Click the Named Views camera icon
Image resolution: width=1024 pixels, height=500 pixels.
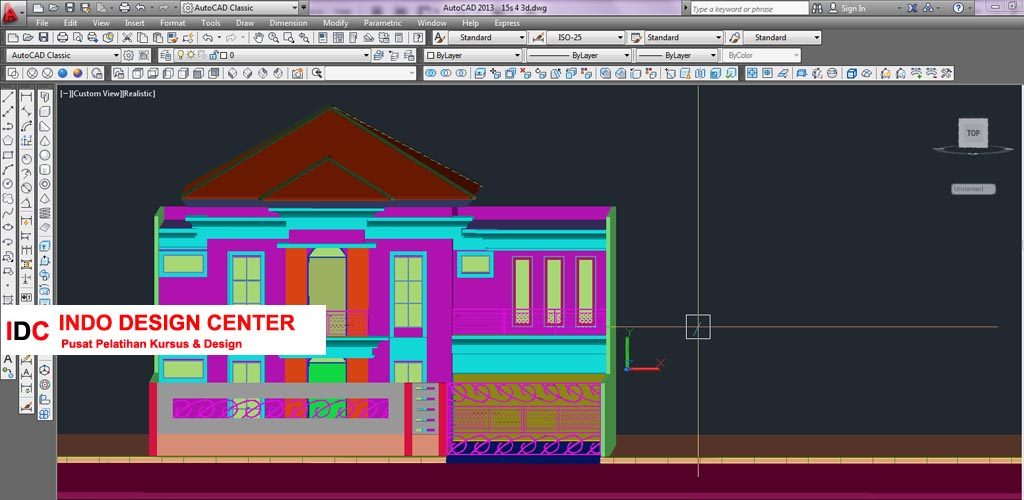coord(298,73)
